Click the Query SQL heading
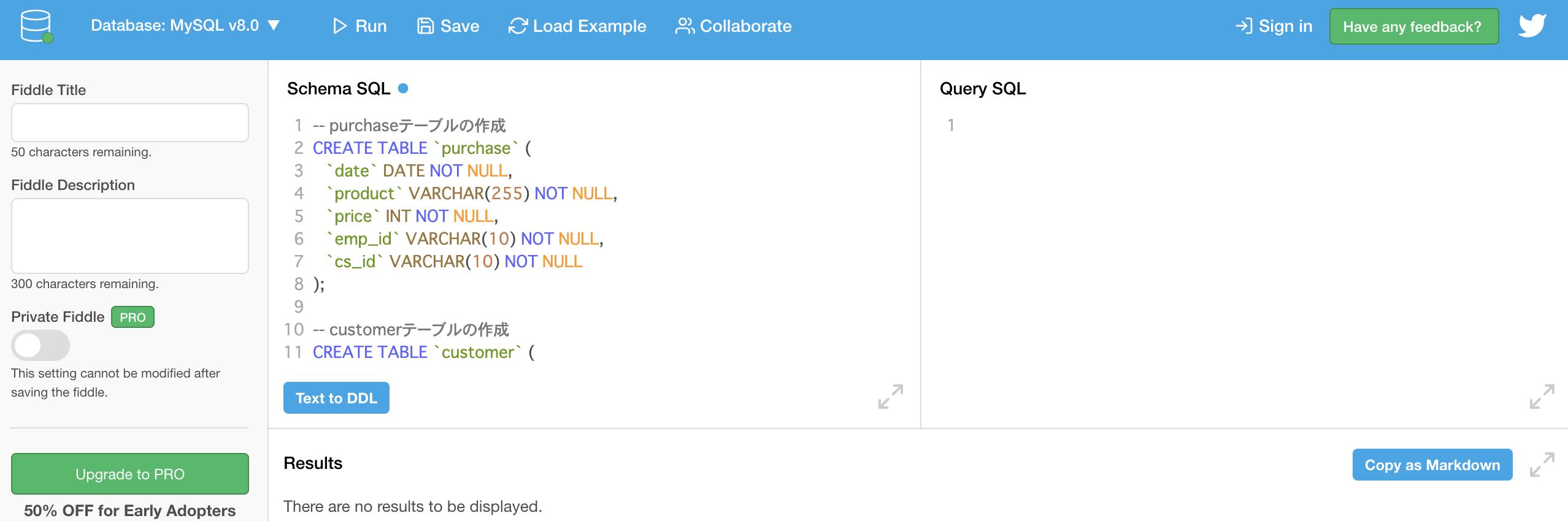 983,89
